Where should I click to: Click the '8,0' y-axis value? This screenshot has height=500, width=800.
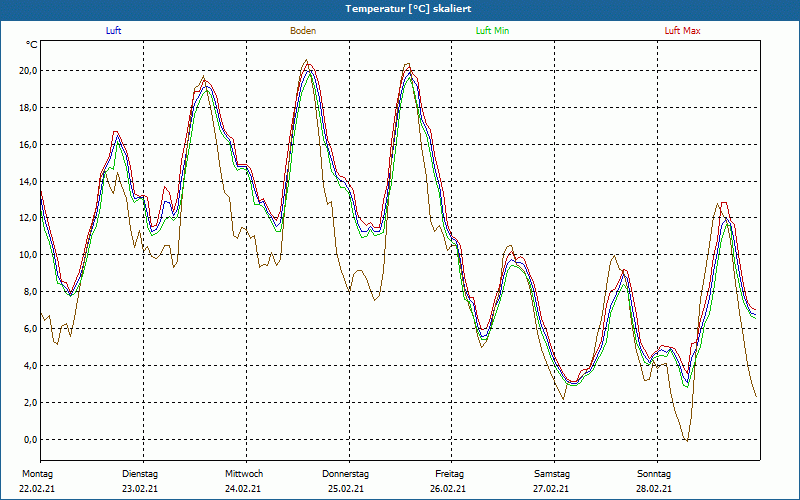coord(31,292)
